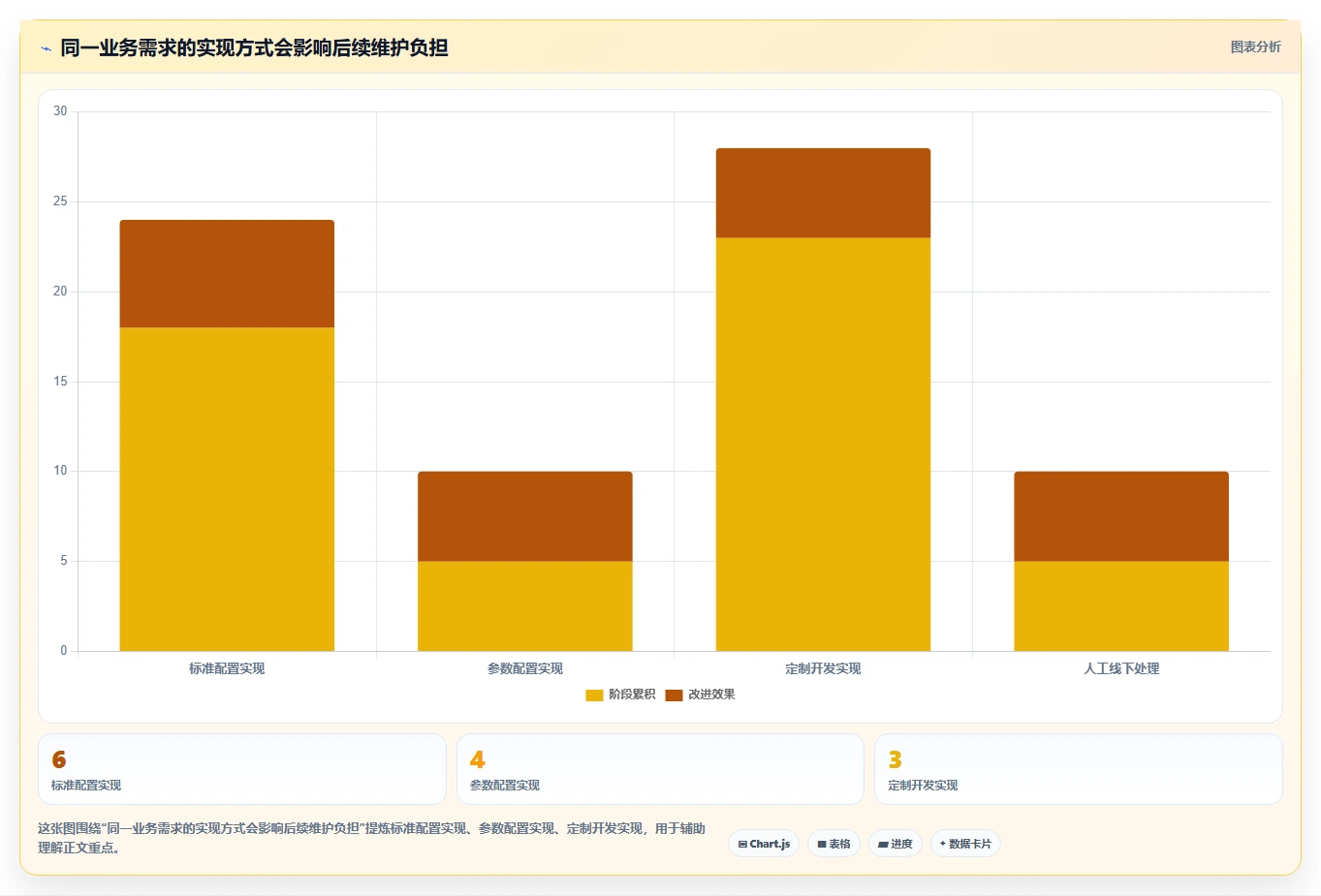Image resolution: width=1321 pixels, height=896 pixels.
Task: Click the yellow 阶段累积 bar for 参数配置实现
Action: tap(525, 606)
